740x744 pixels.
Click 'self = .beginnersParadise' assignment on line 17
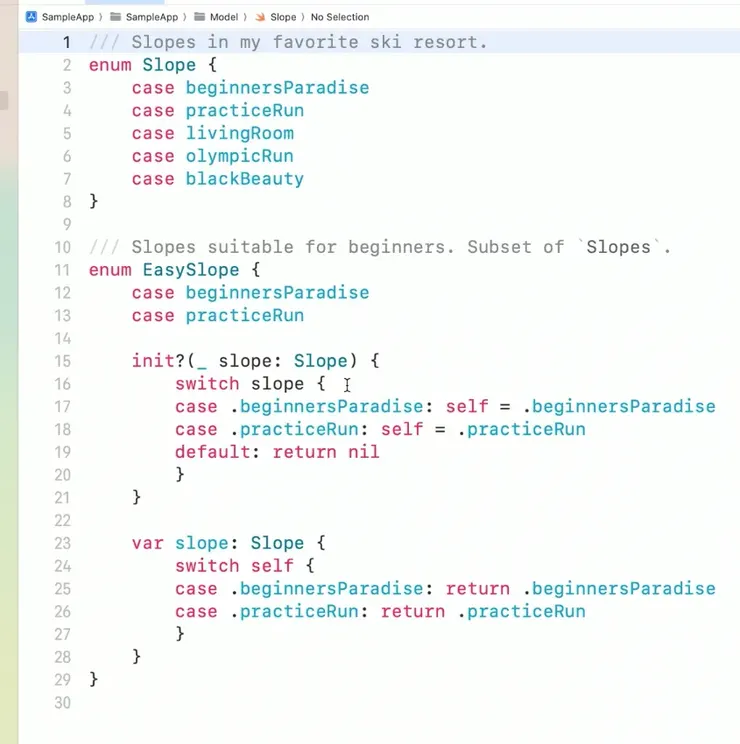[581, 407]
